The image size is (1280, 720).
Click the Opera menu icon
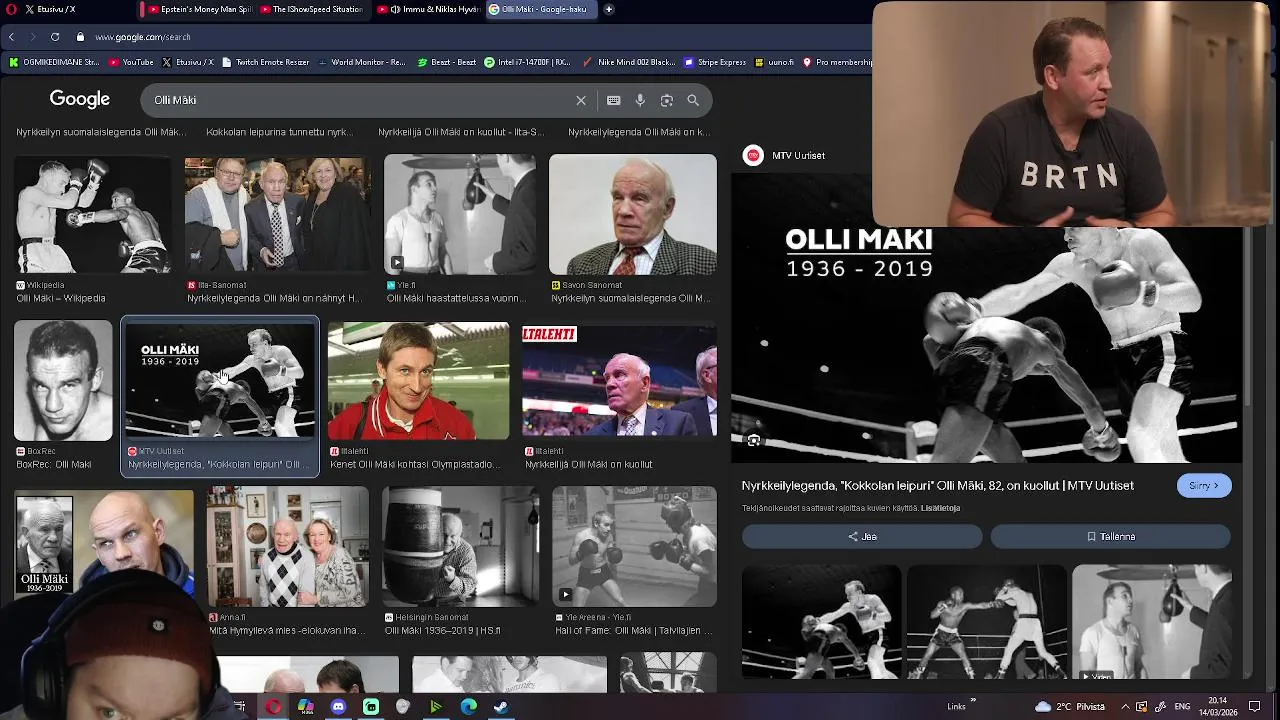pyautogui.click(x=9, y=9)
